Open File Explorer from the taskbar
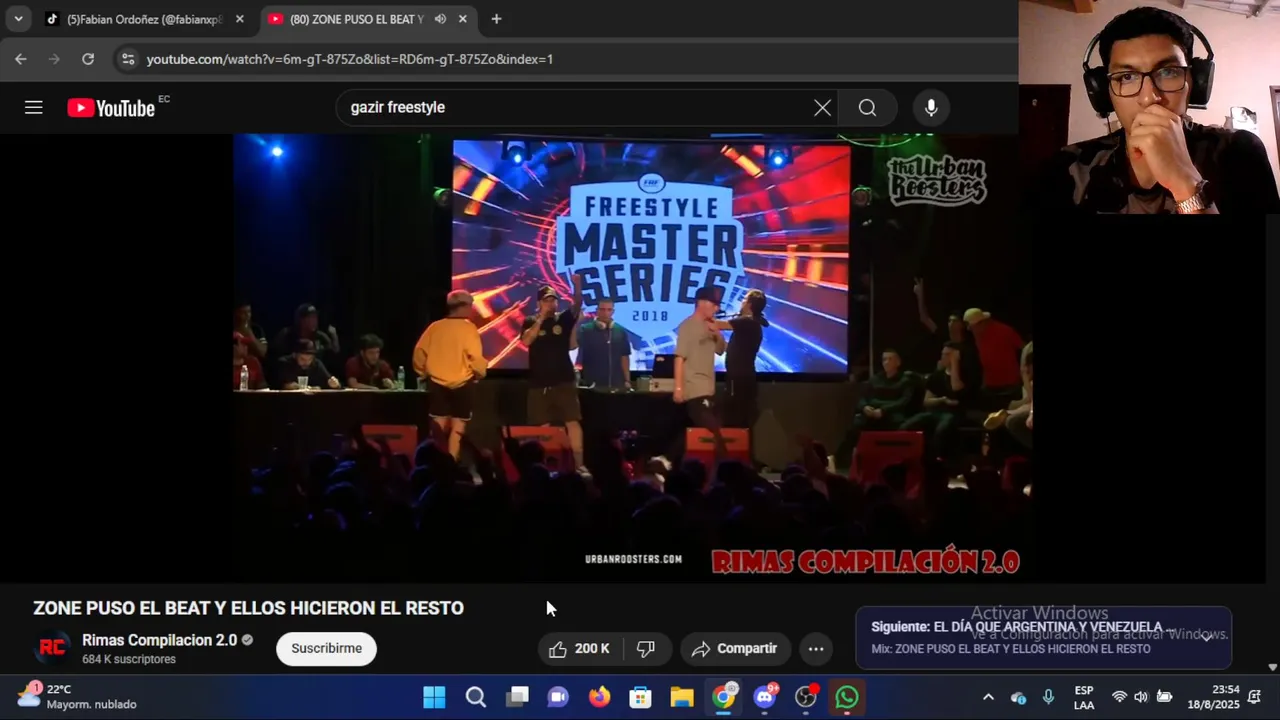This screenshot has width=1280, height=720. pyautogui.click(x=682, y=697)
